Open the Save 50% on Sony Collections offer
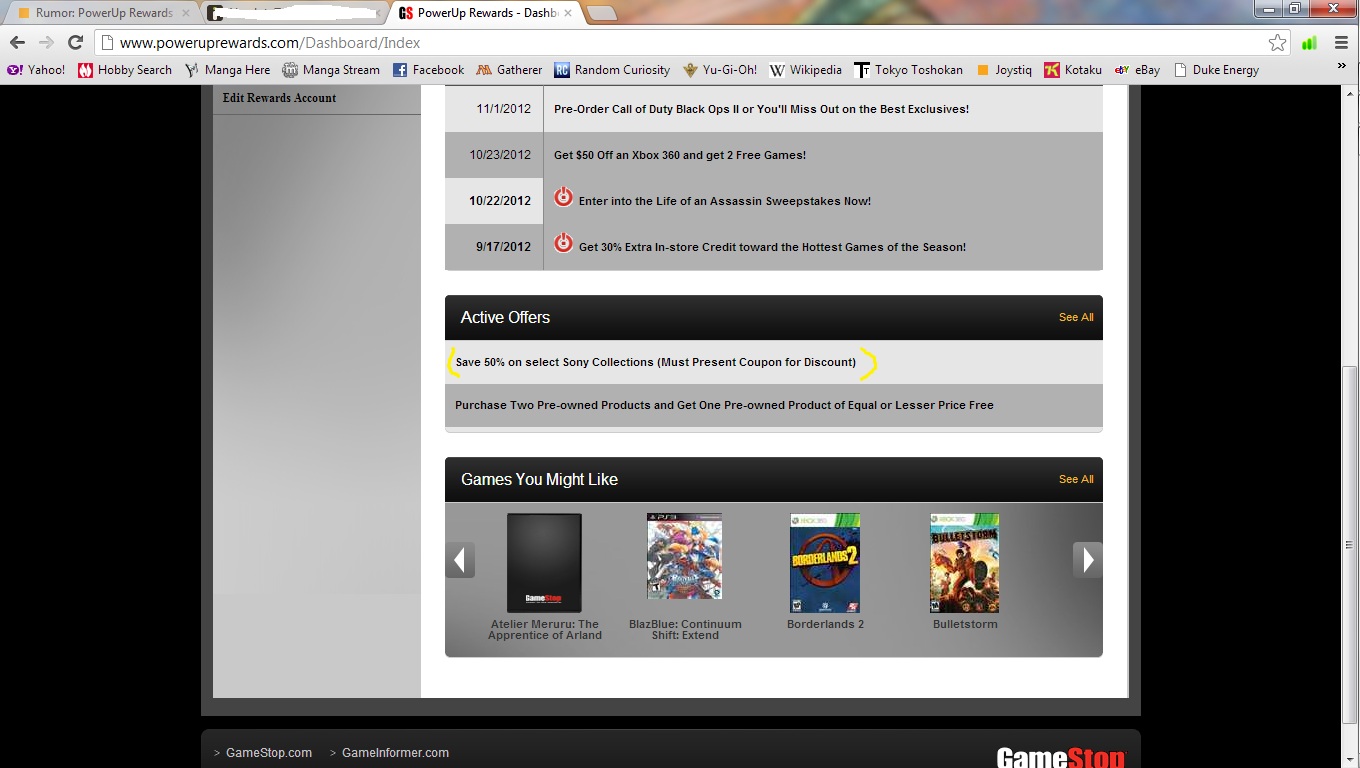 pos(656,362)
